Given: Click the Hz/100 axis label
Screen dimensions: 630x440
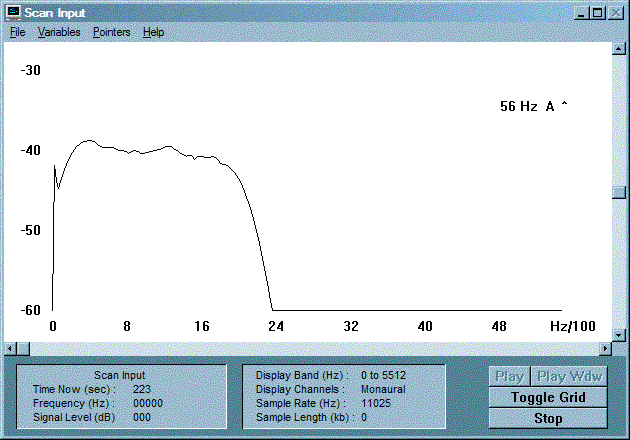Looking at the screenshot, I should (x=573, y=326).
